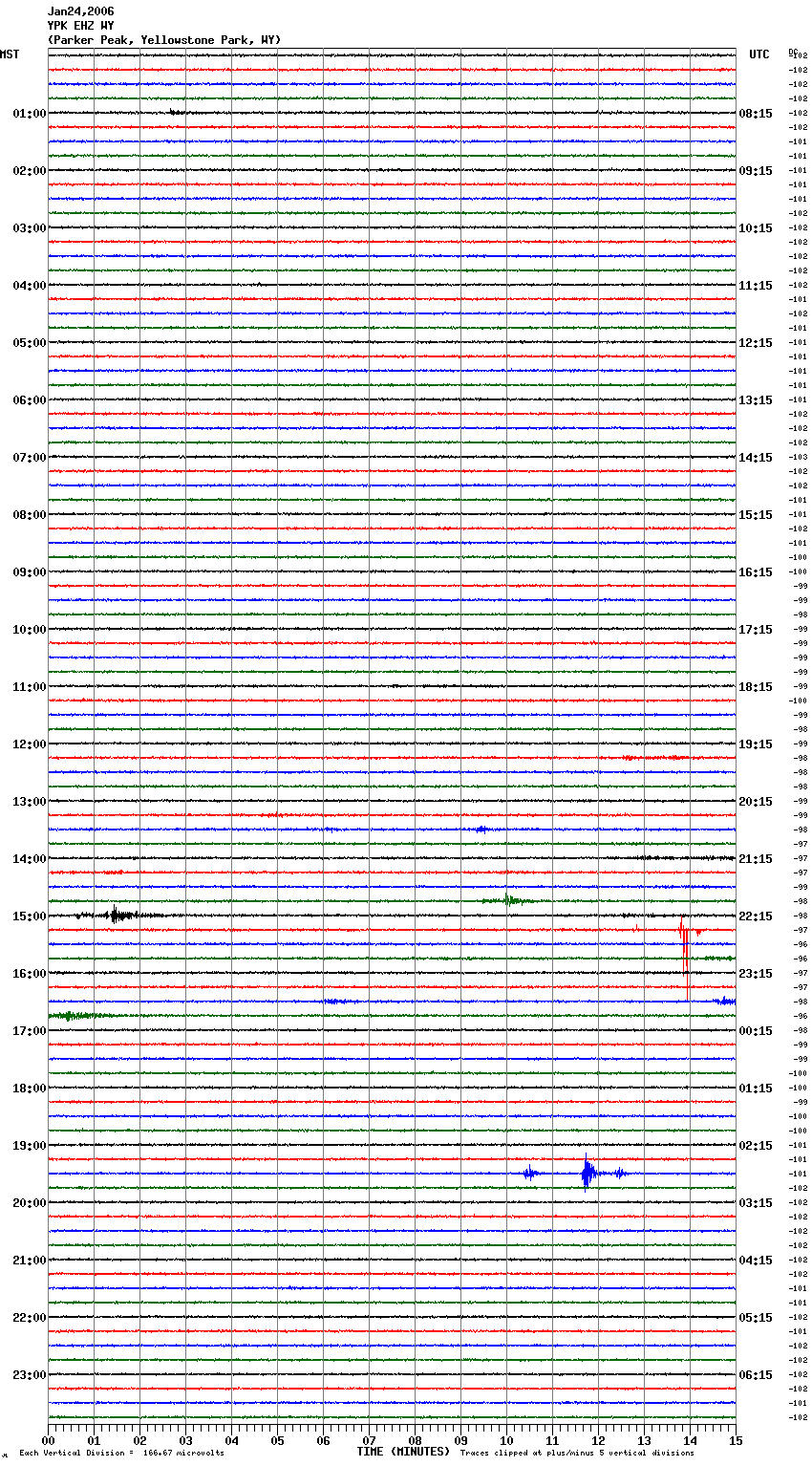Select the 07:00 MST row label
The height and width of the screenshot is (1466, 812).
click(29, 458)
